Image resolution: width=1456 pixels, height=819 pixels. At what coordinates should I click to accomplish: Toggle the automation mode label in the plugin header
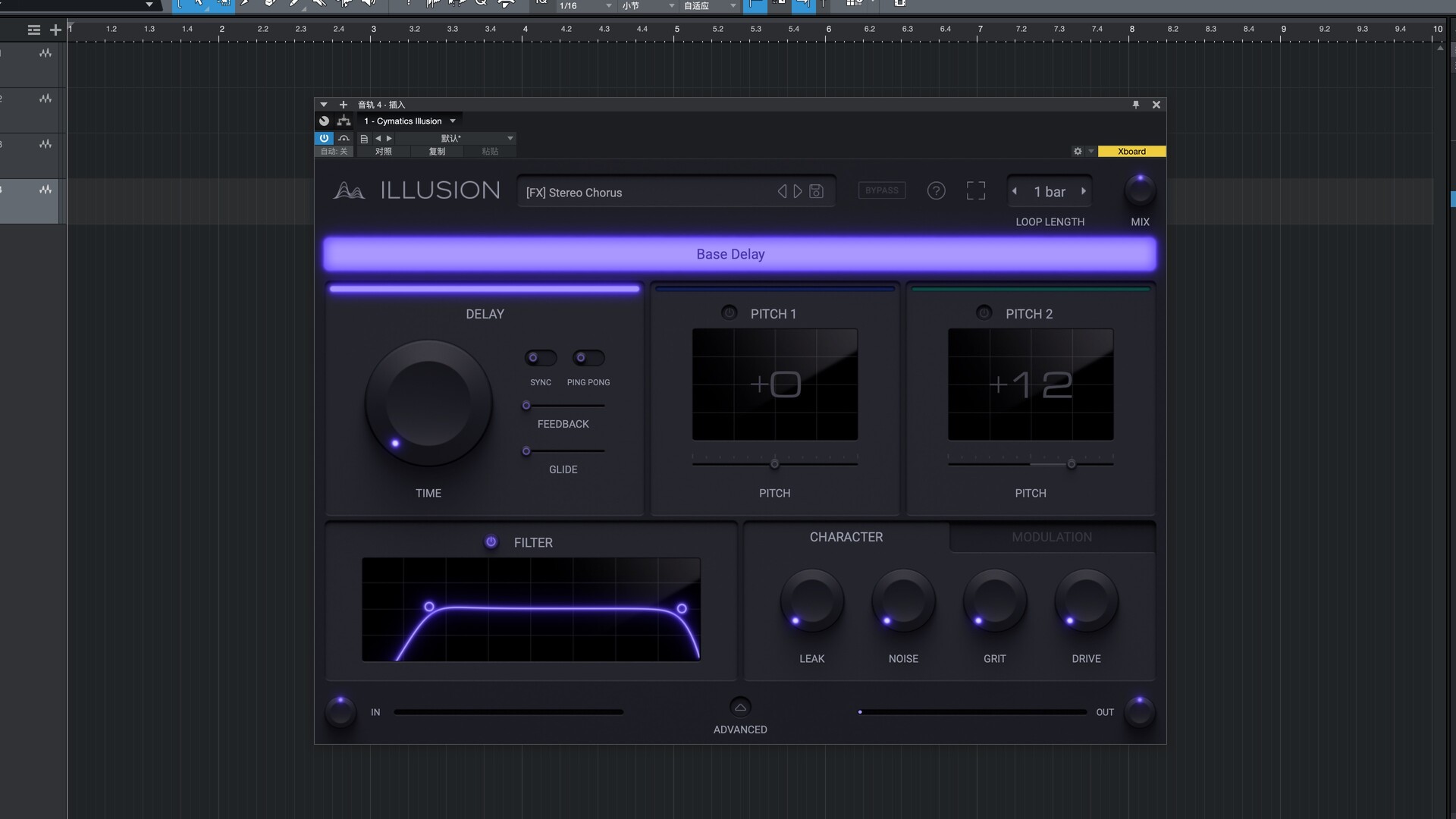tap(334, 152)
